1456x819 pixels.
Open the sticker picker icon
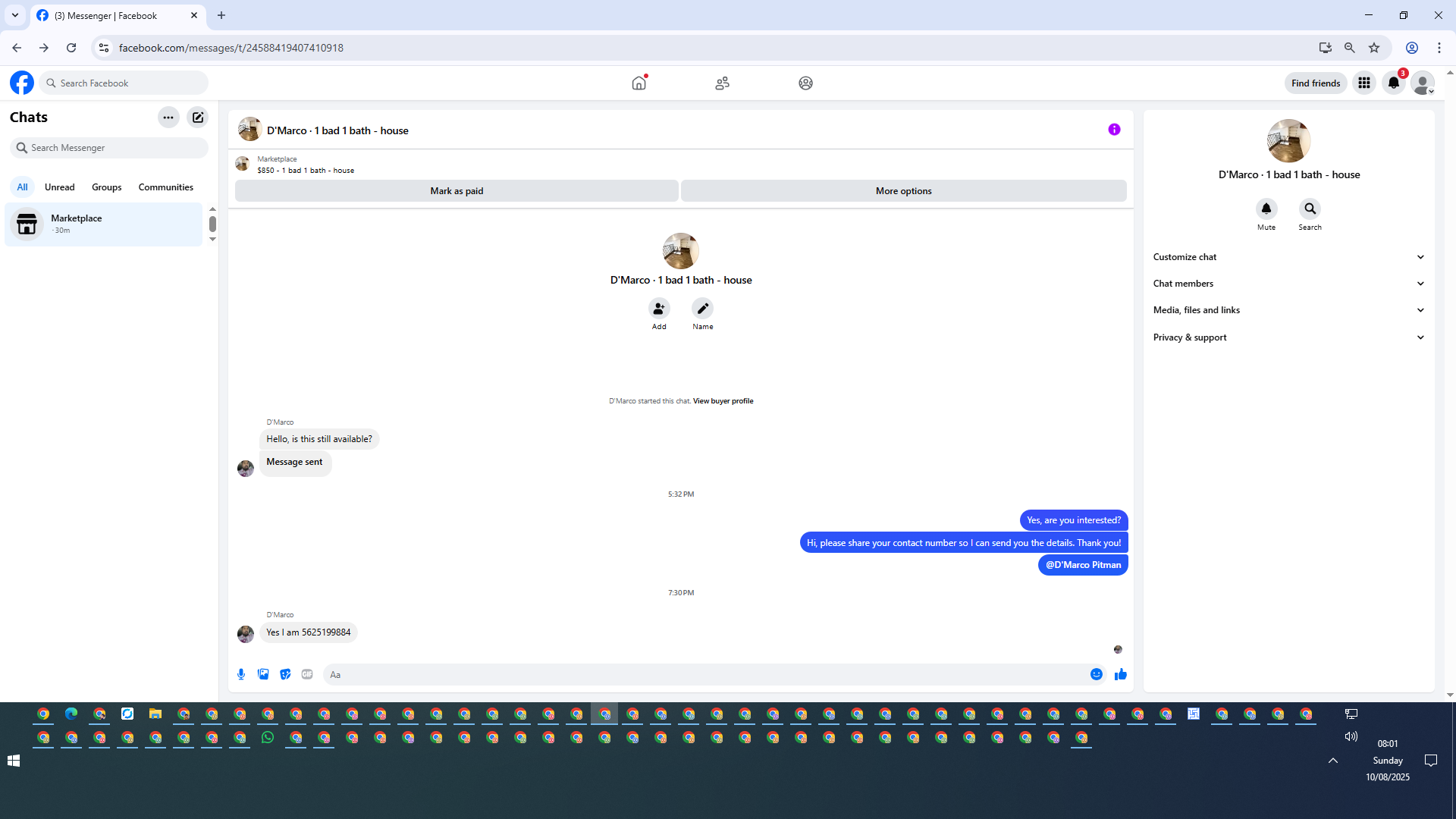point(285,674)
